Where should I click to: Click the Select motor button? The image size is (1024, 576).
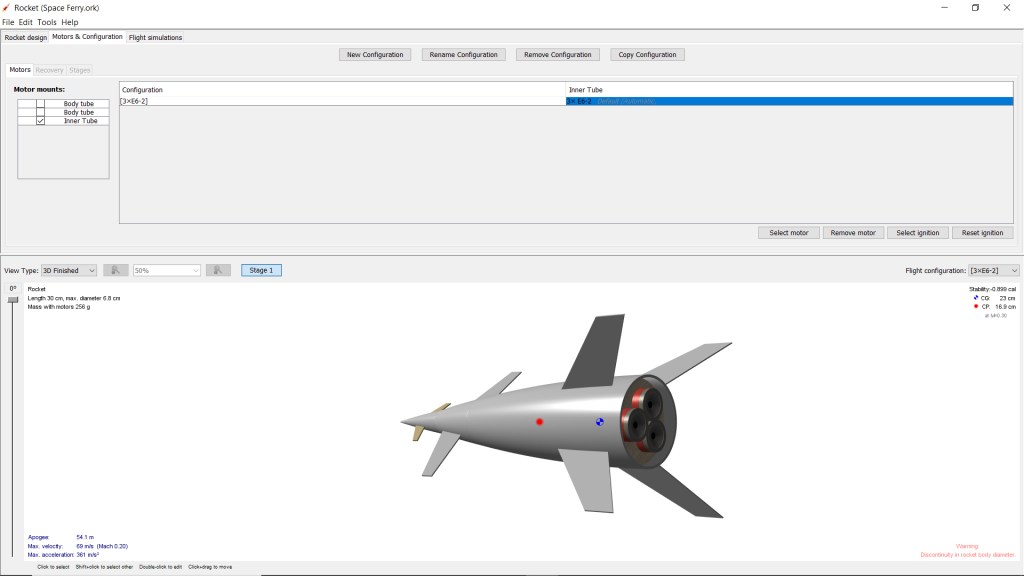click(788, 233)
